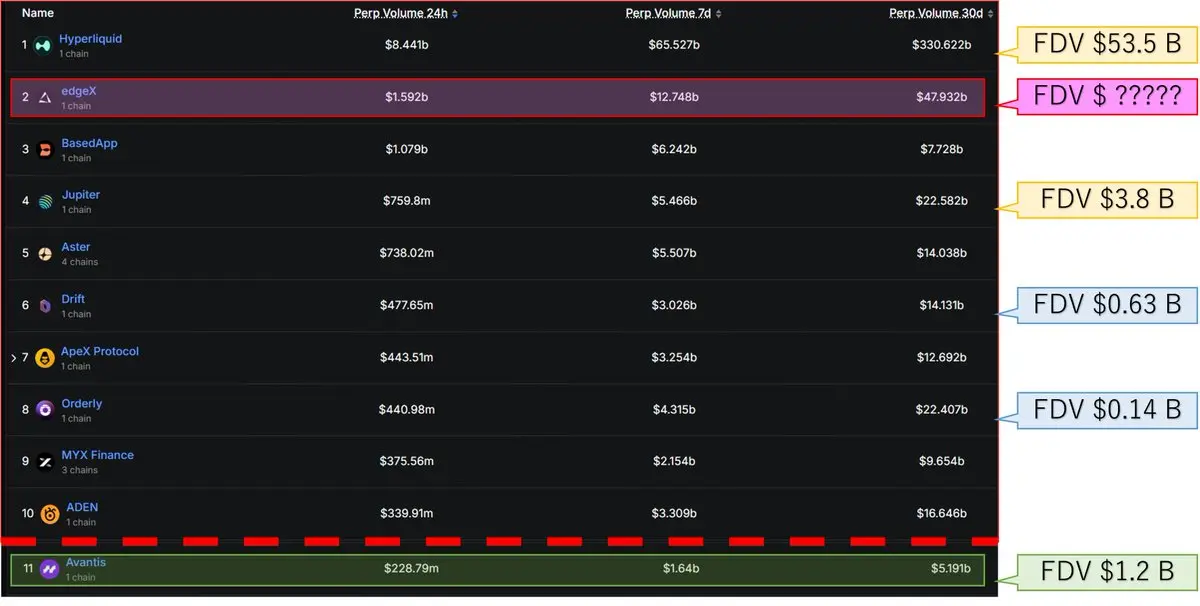Click edgeX 30d volume $47.932b
The image size is (1200, 606).
pyautogui.click(x=942, y=98)
